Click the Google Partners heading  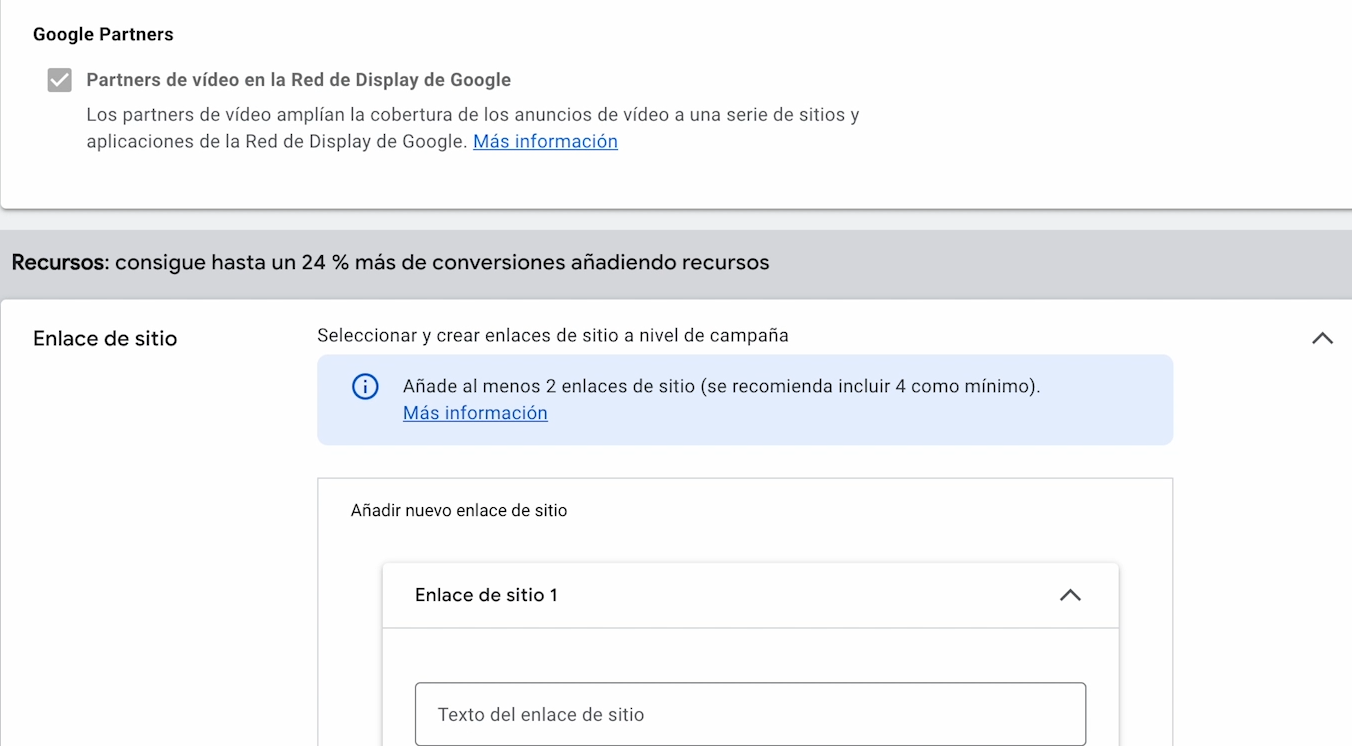103,34
